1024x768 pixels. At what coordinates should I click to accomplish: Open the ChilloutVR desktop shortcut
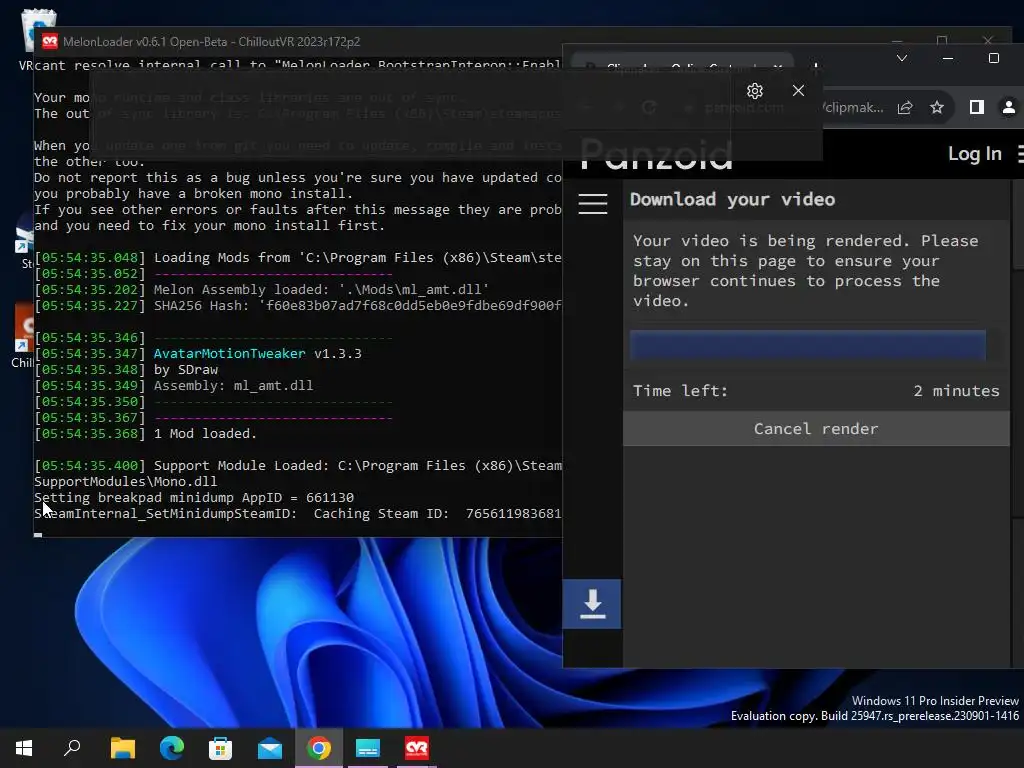(24, 336)
